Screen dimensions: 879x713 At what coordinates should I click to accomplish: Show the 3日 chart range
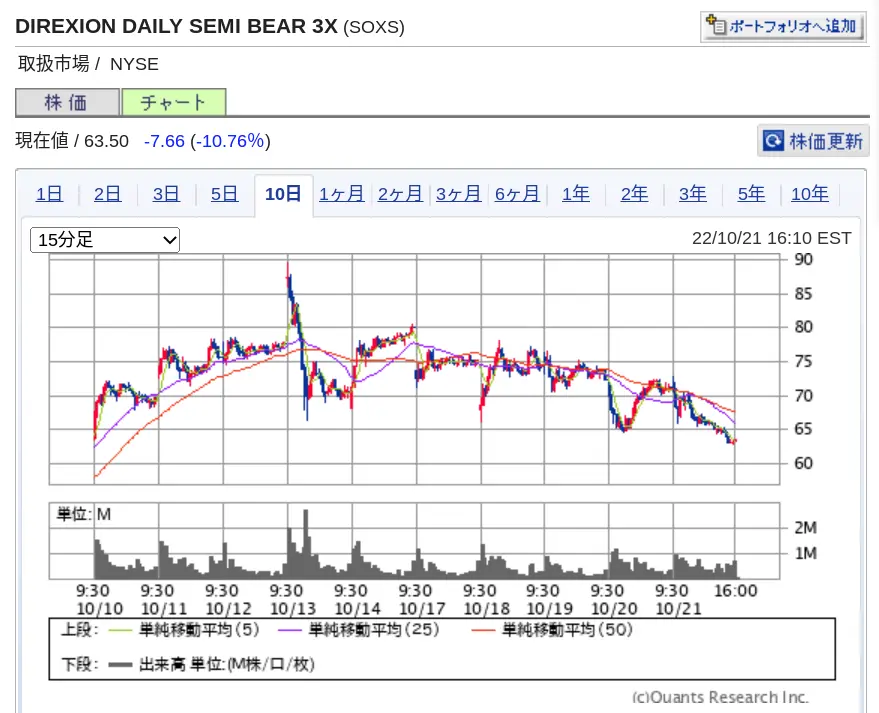[x=166, y=194]
